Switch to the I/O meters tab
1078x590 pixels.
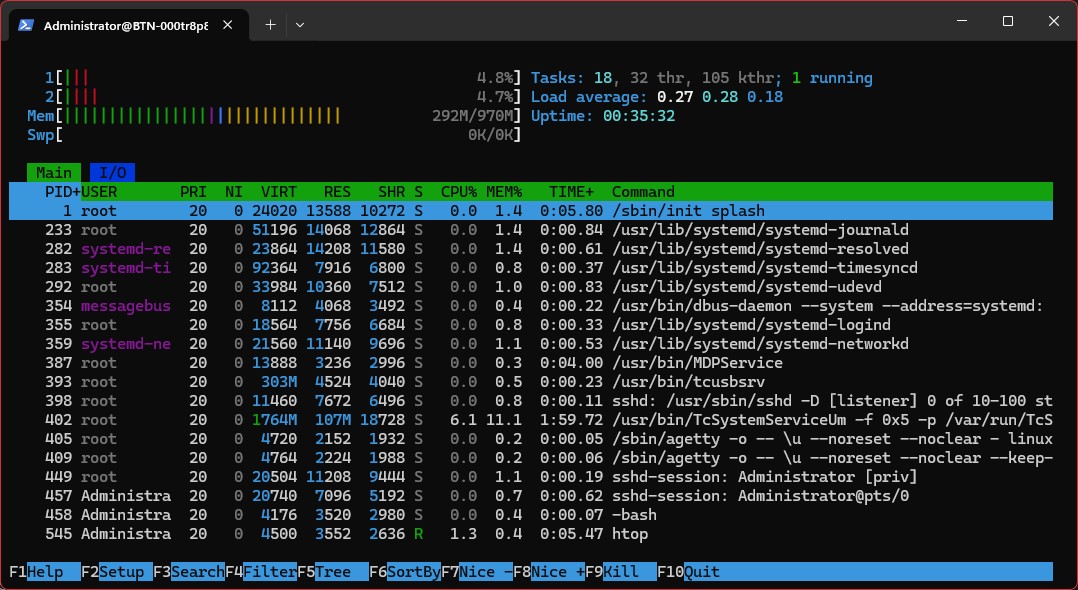(x=113, y=172)
